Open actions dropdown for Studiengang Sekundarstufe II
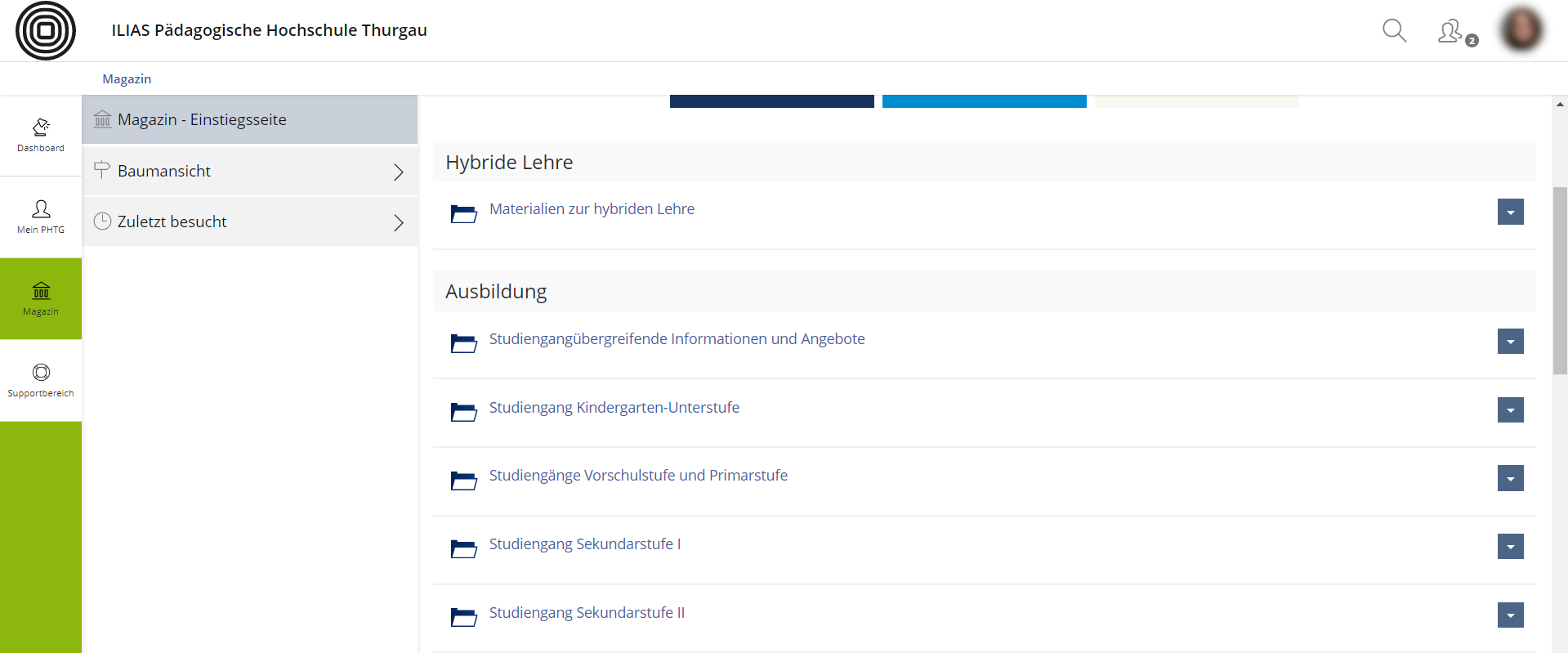The width and height of the screenshot is (1568, 653). pos(1510,615)
